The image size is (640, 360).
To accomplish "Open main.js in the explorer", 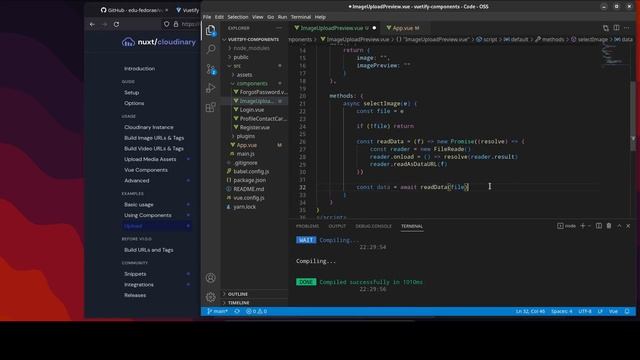I will (245, 154).
